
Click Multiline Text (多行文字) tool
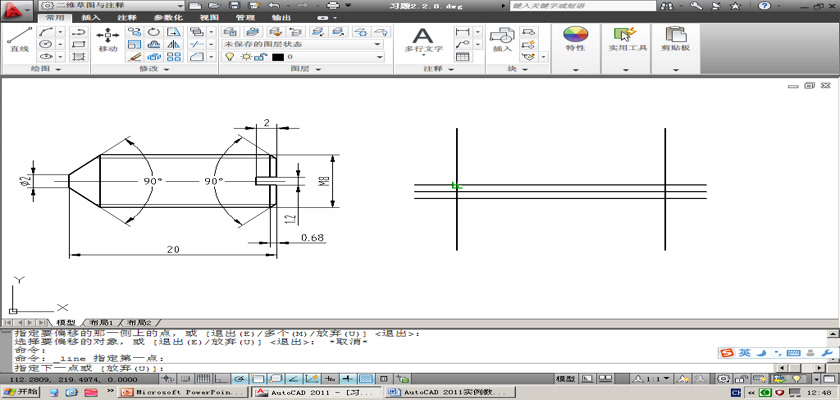pyautogui.click(x=423, y=41)
